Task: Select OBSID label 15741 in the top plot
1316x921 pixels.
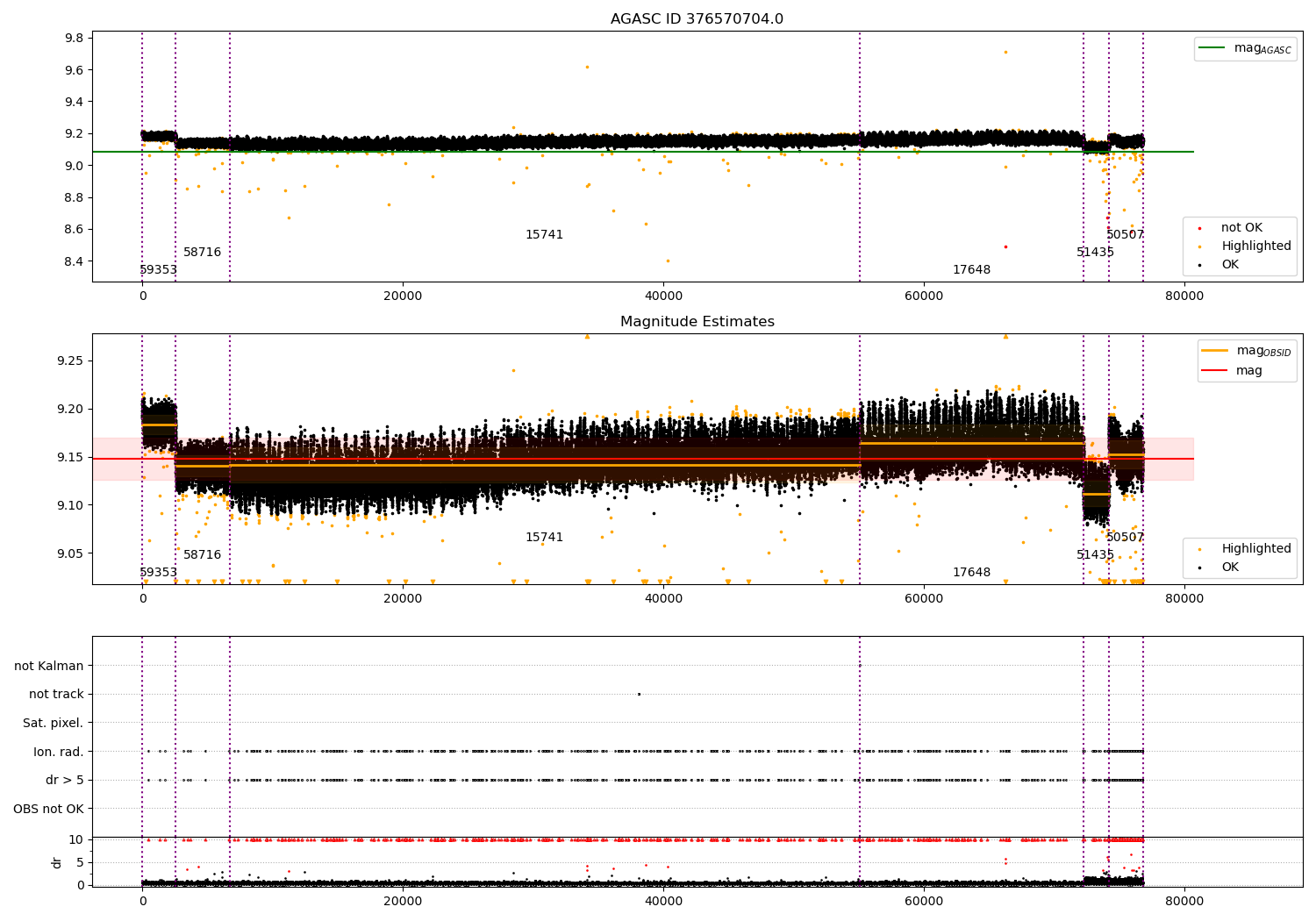Action: (544, 235)
